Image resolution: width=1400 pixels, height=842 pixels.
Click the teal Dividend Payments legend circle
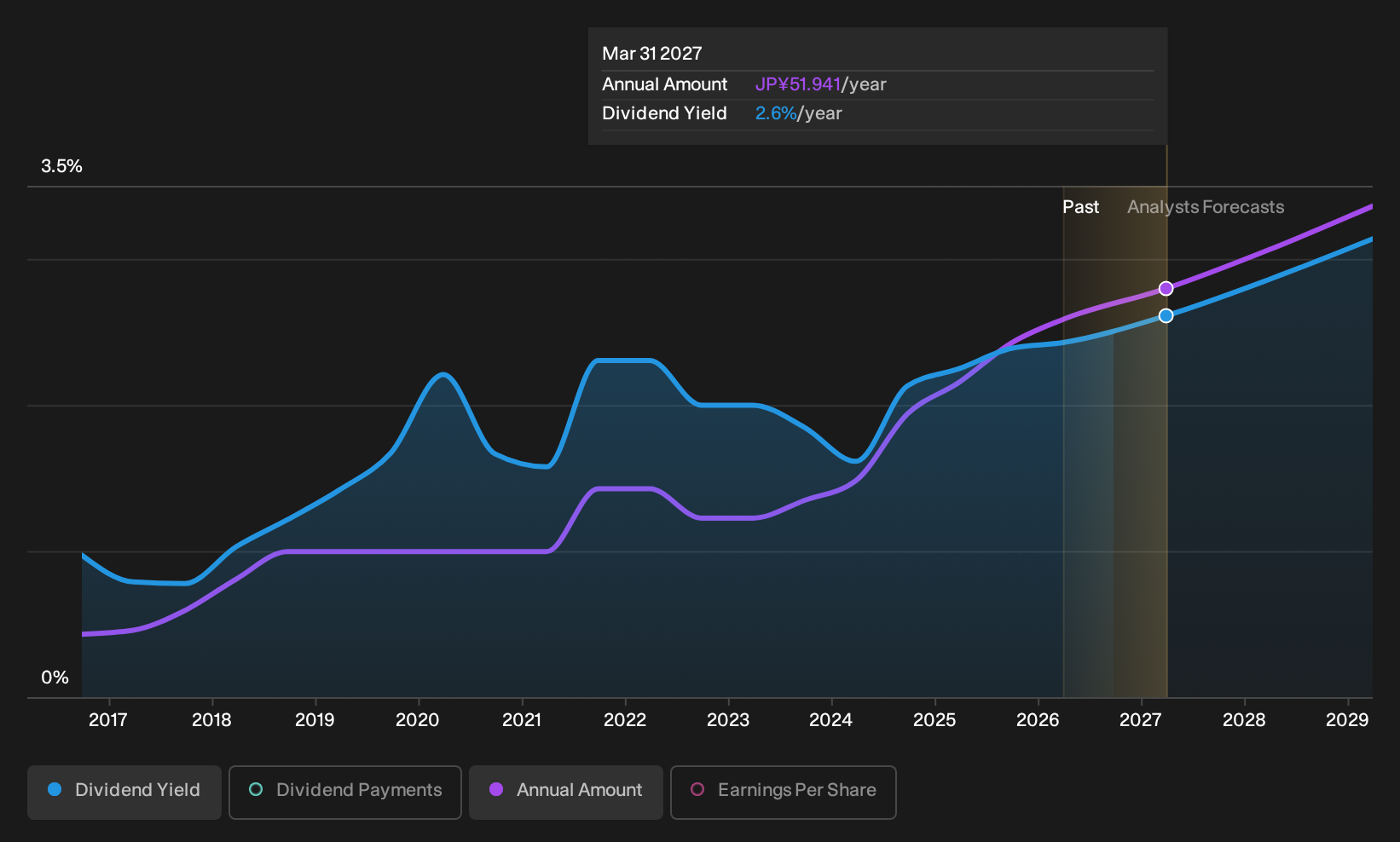coord(256,790)
